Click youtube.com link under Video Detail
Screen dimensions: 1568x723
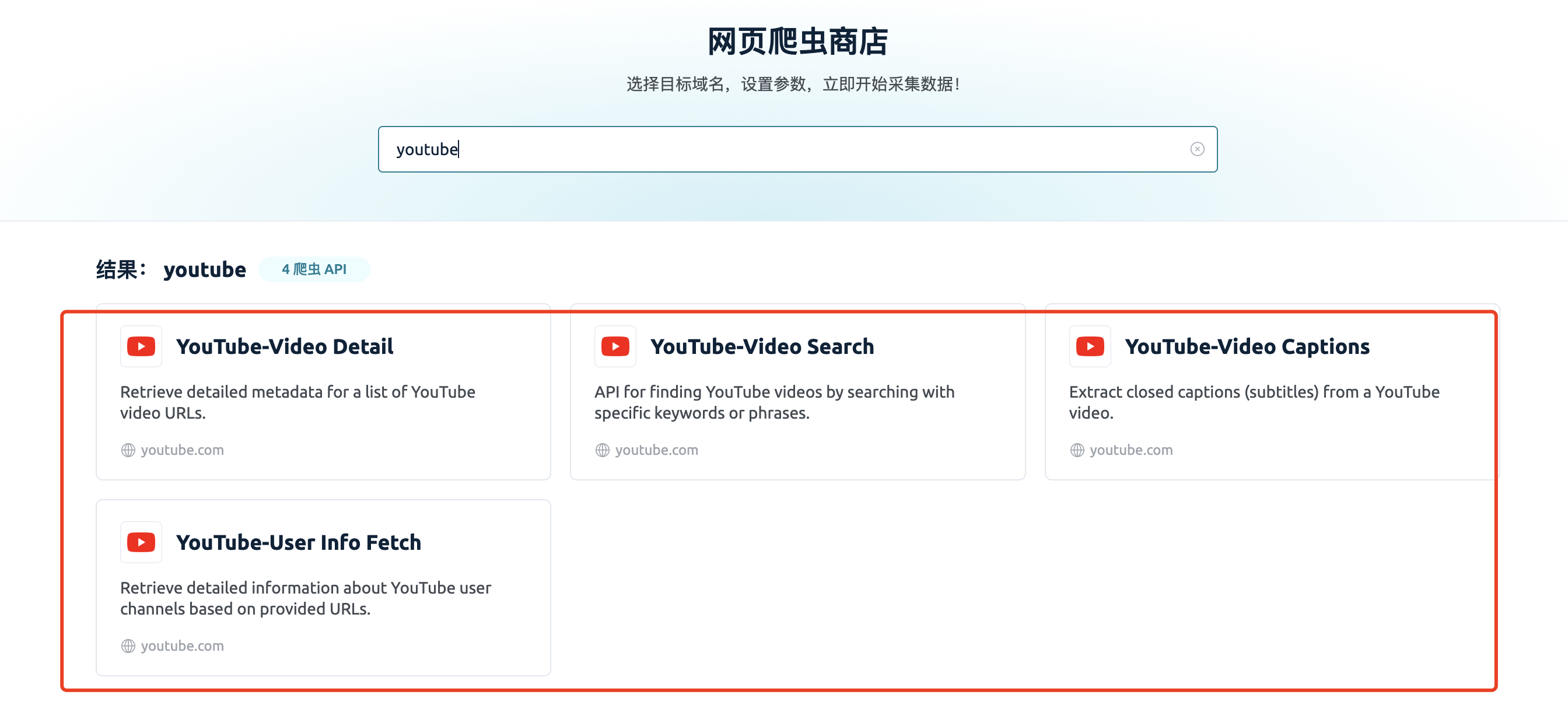pyautogui.click(x=182, y=450)
